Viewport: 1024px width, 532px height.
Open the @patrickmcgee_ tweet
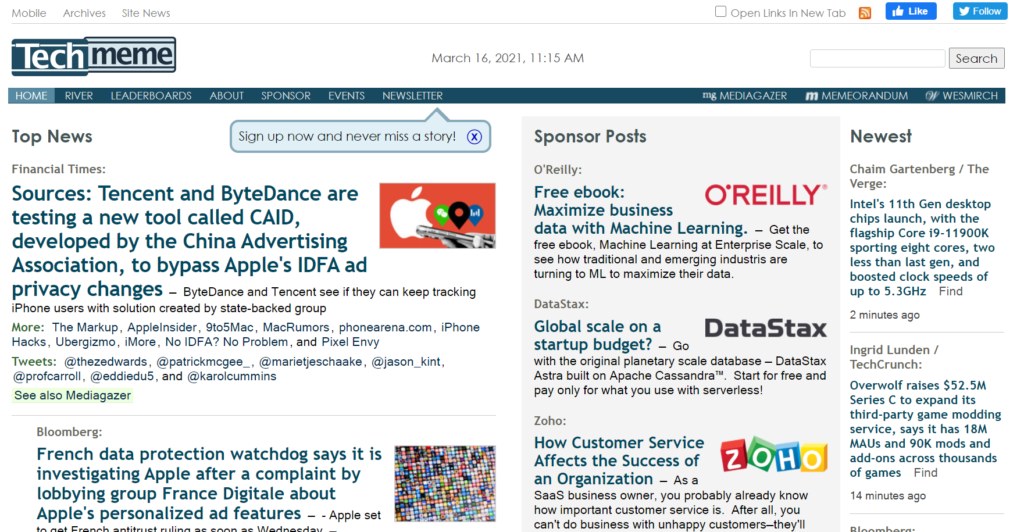[x=203, y=362]
